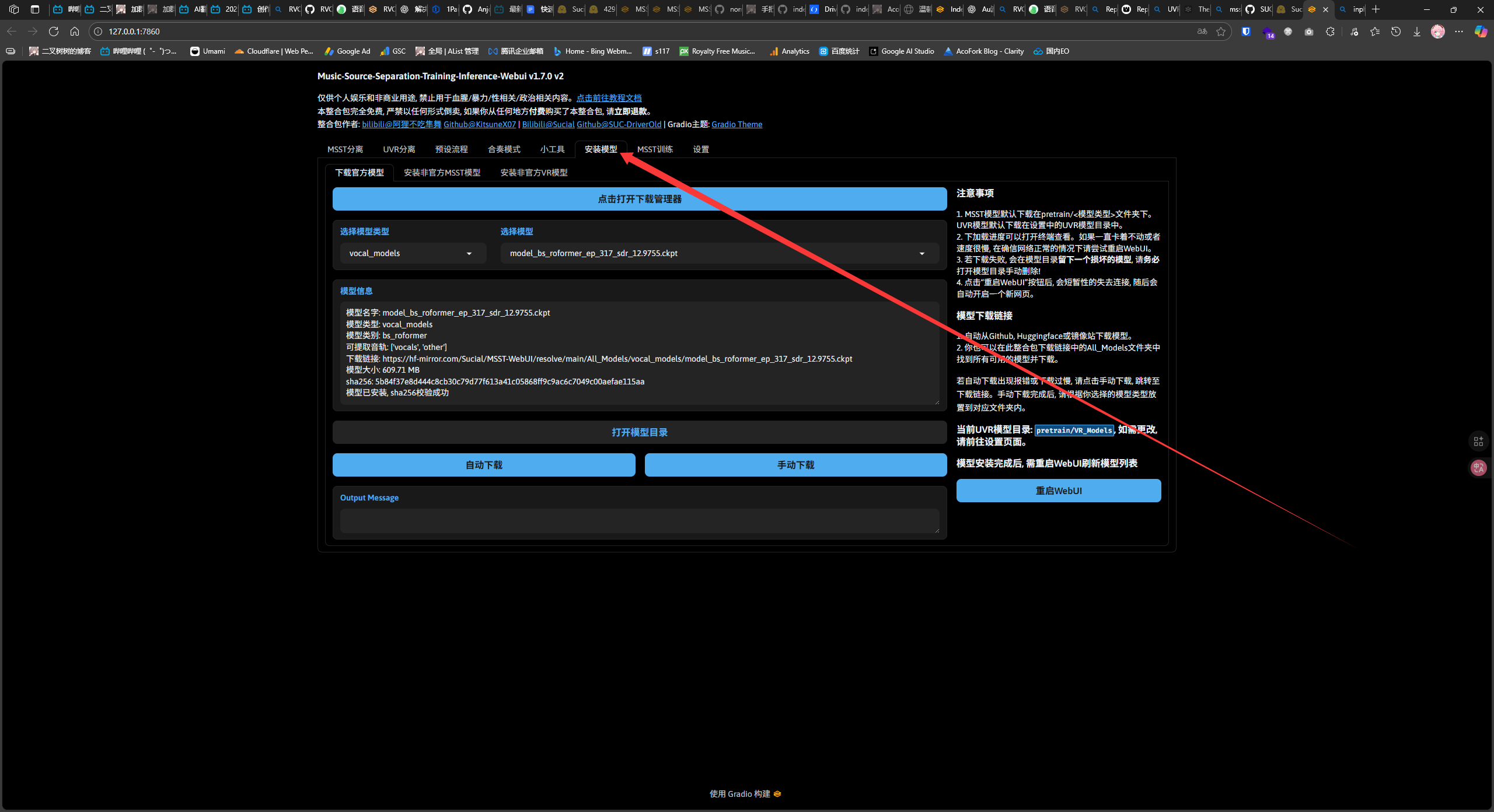Image resolution: width=1494 pixels, height=812 pixels.
Task: Open the Bitwarden extension icon
Action: pos(1246,32)
